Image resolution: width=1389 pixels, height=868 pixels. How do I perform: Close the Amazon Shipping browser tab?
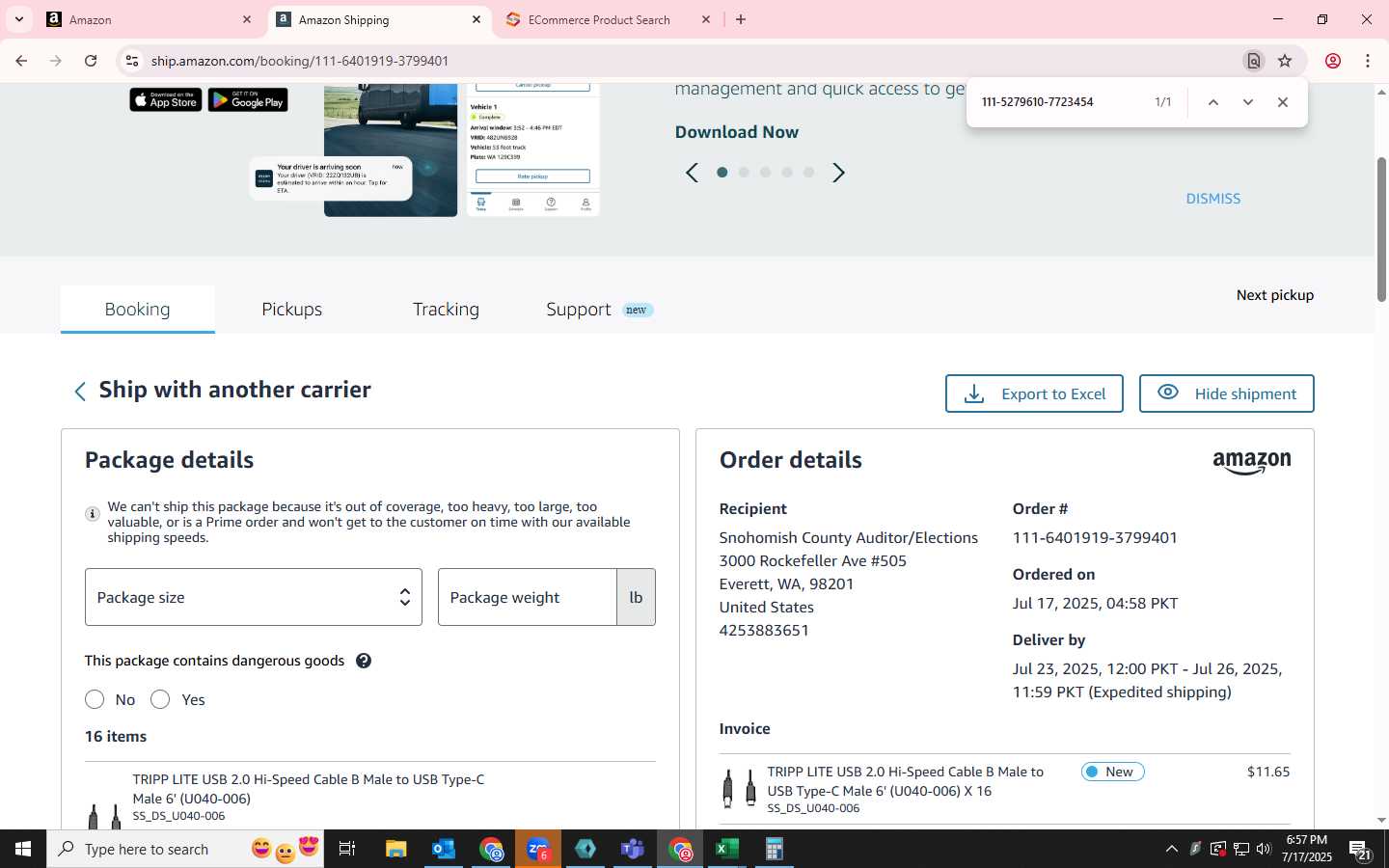pos(477,19)
